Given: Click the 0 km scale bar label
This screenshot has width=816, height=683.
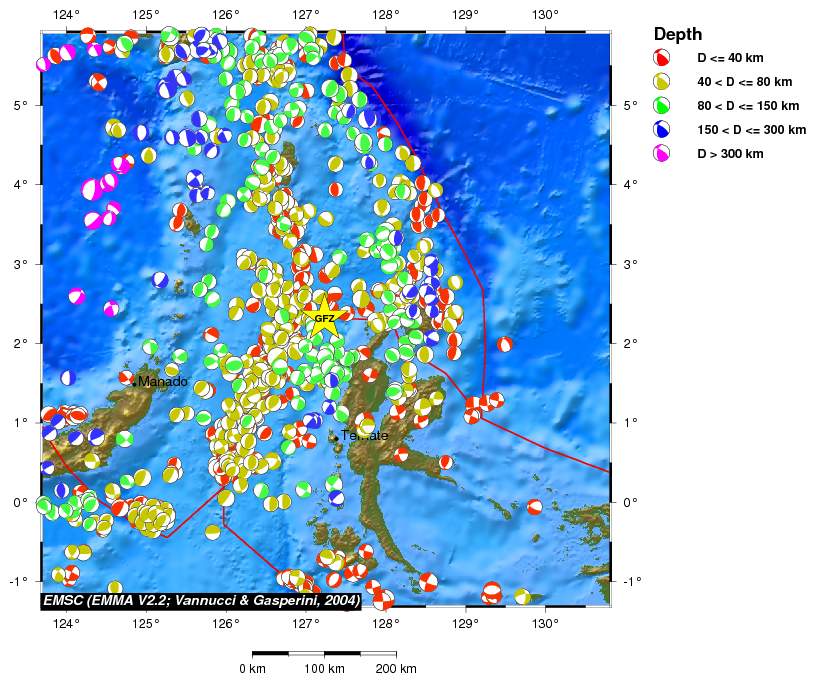Looking at the screenshot, I should pos(252,668).
